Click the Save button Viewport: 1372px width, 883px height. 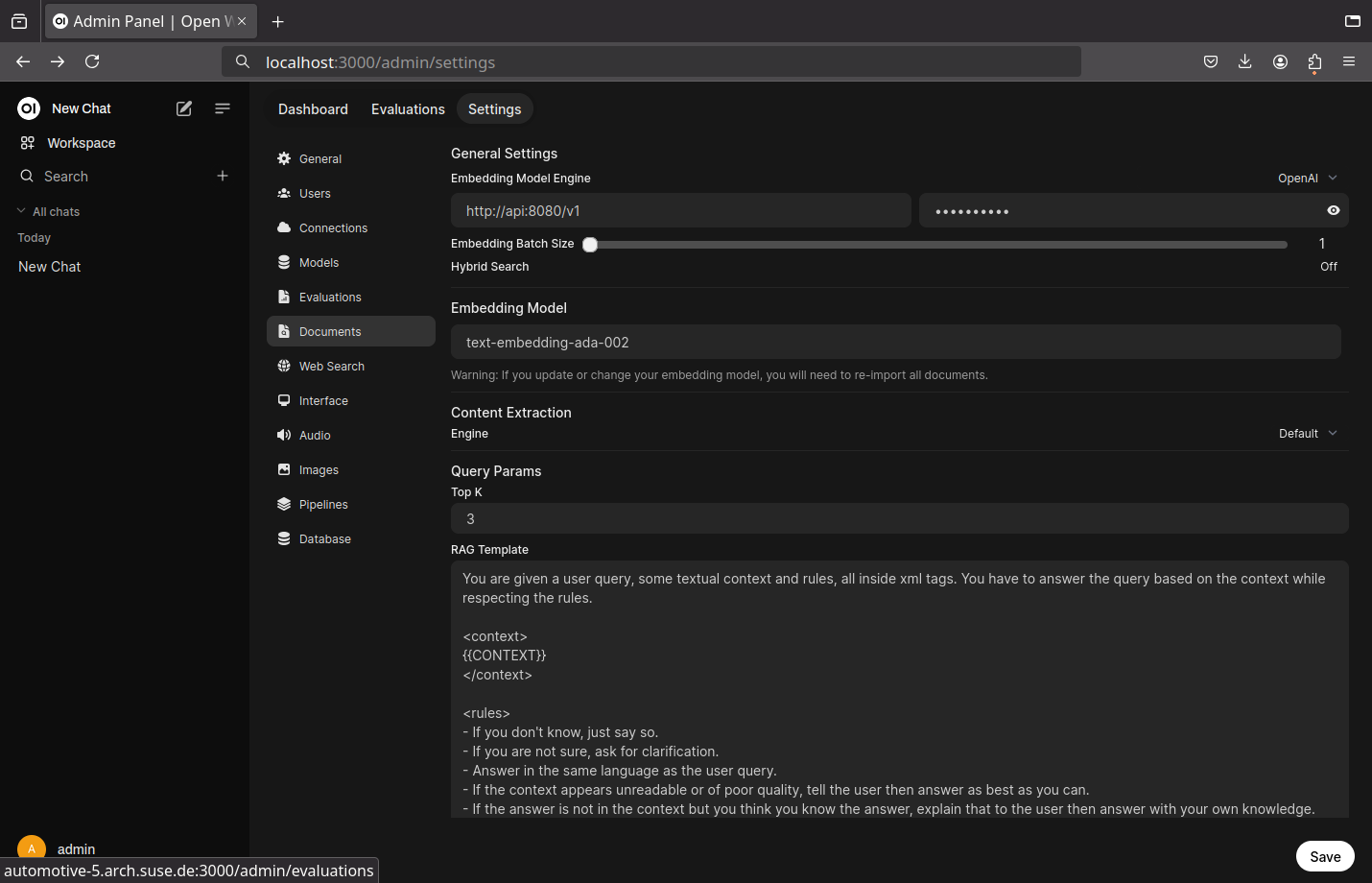click(x=1325, y=856)
